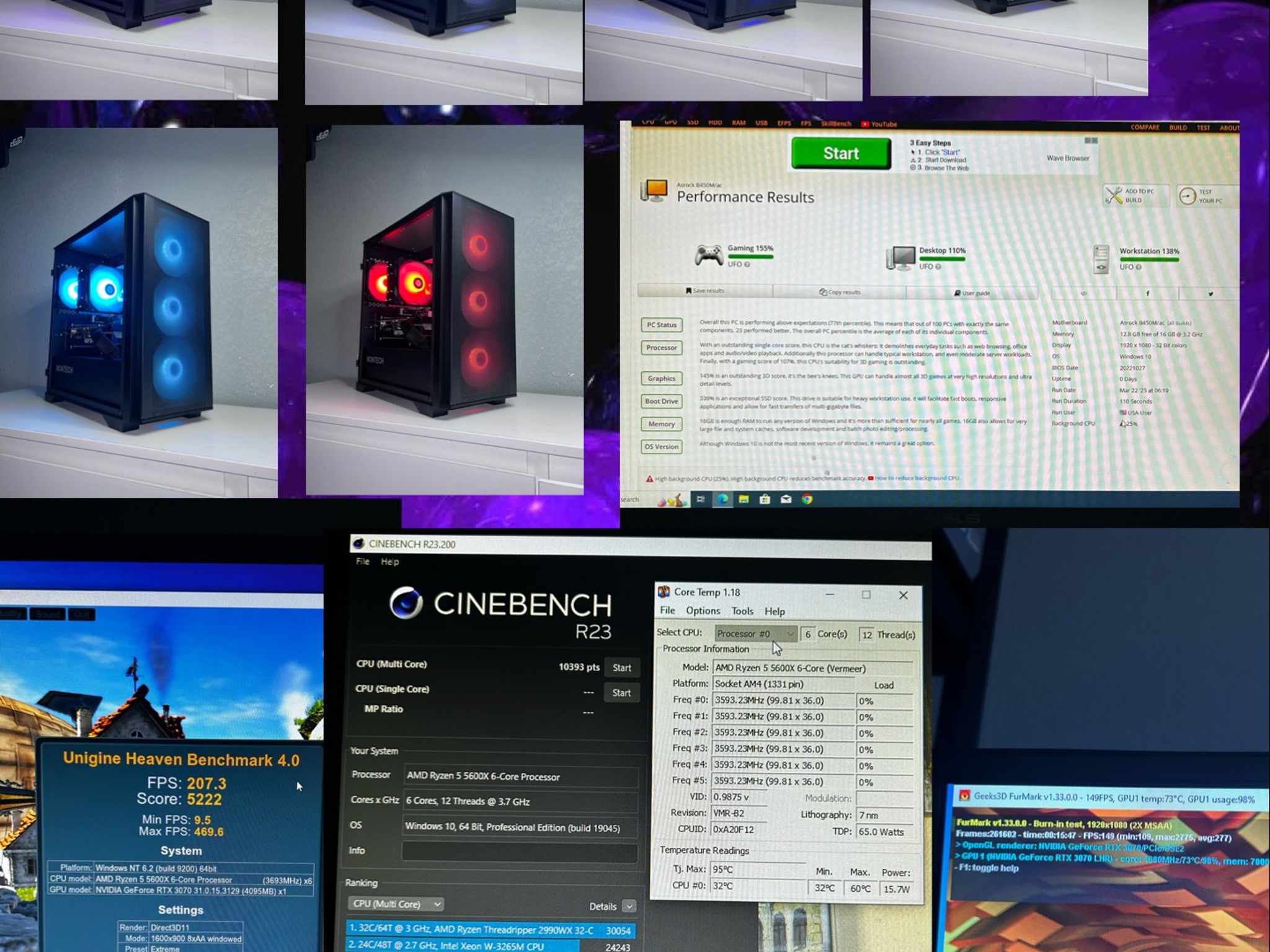
Task: Open the Core Temp Options menu
Action: click(x=703, y=610)
